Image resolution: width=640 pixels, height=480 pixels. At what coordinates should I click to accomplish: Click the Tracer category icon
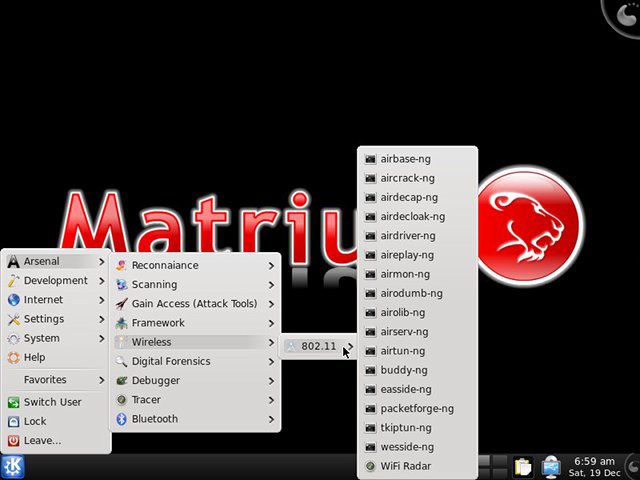[121, 400]
